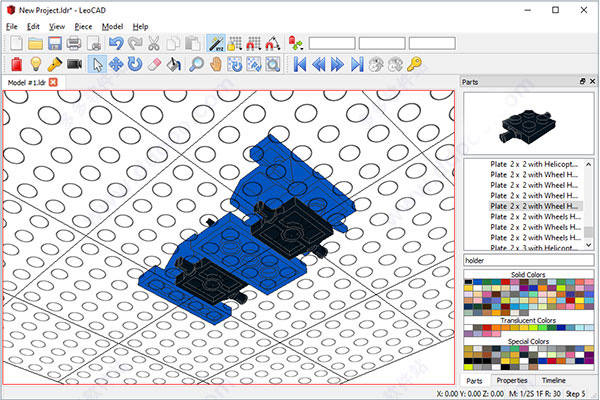The height and width of the screenshot is (400, 600).
Task: Choose the light bulb Light tool
Action: coord(35,64)
